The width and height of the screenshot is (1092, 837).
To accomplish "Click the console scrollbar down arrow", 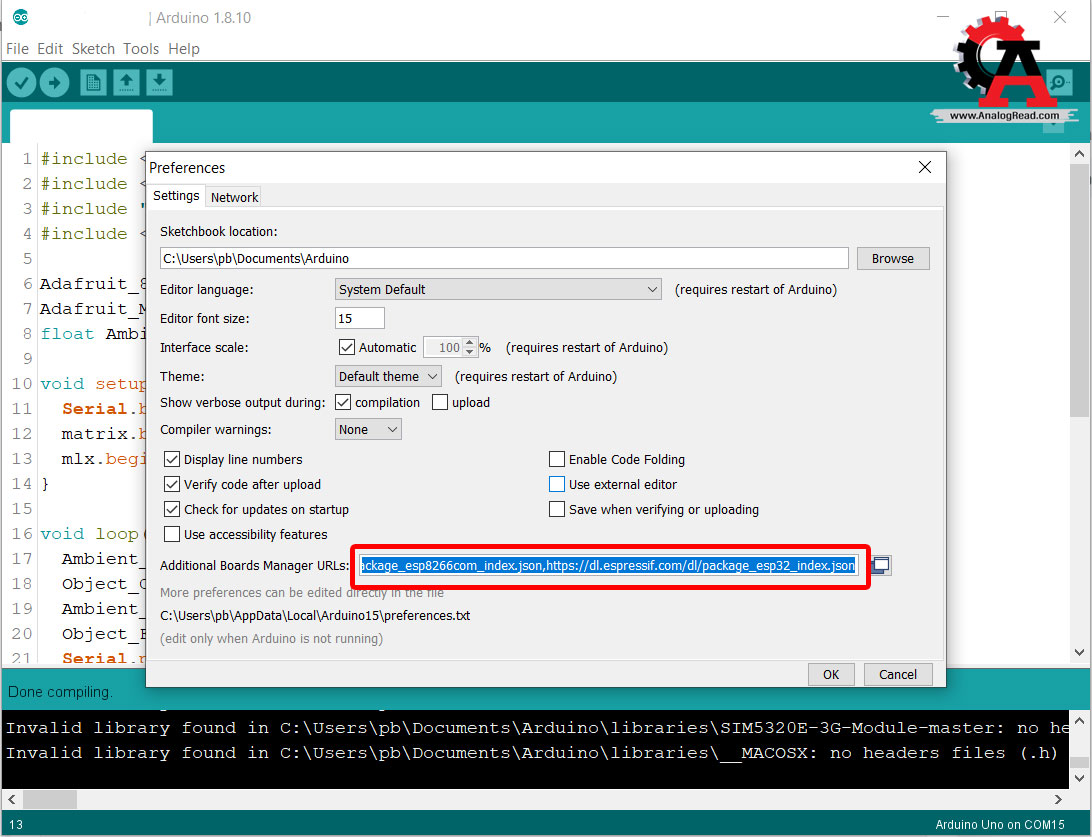I will pos(1079,778).
